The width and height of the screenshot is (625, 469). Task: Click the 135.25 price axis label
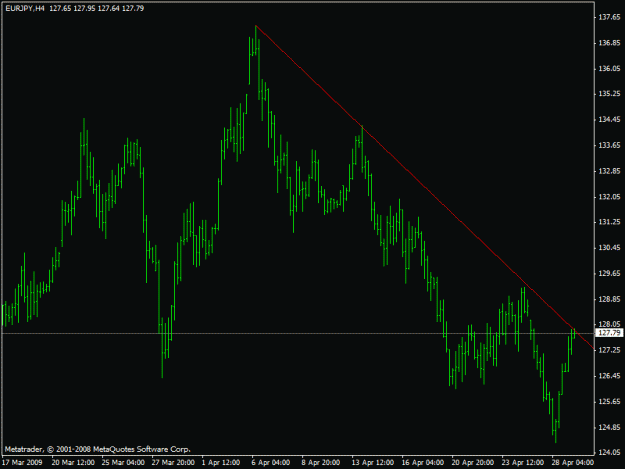point(609,94)
